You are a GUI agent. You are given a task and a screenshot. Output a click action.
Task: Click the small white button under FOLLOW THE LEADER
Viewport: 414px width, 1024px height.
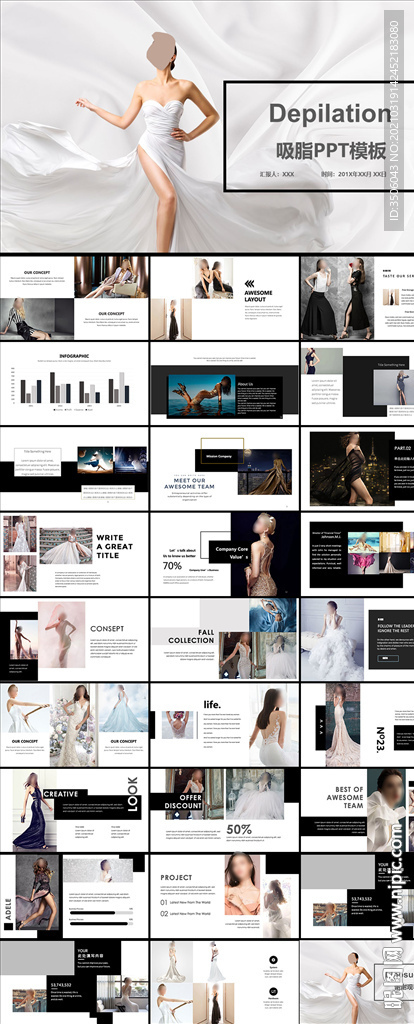pos(388,658)
